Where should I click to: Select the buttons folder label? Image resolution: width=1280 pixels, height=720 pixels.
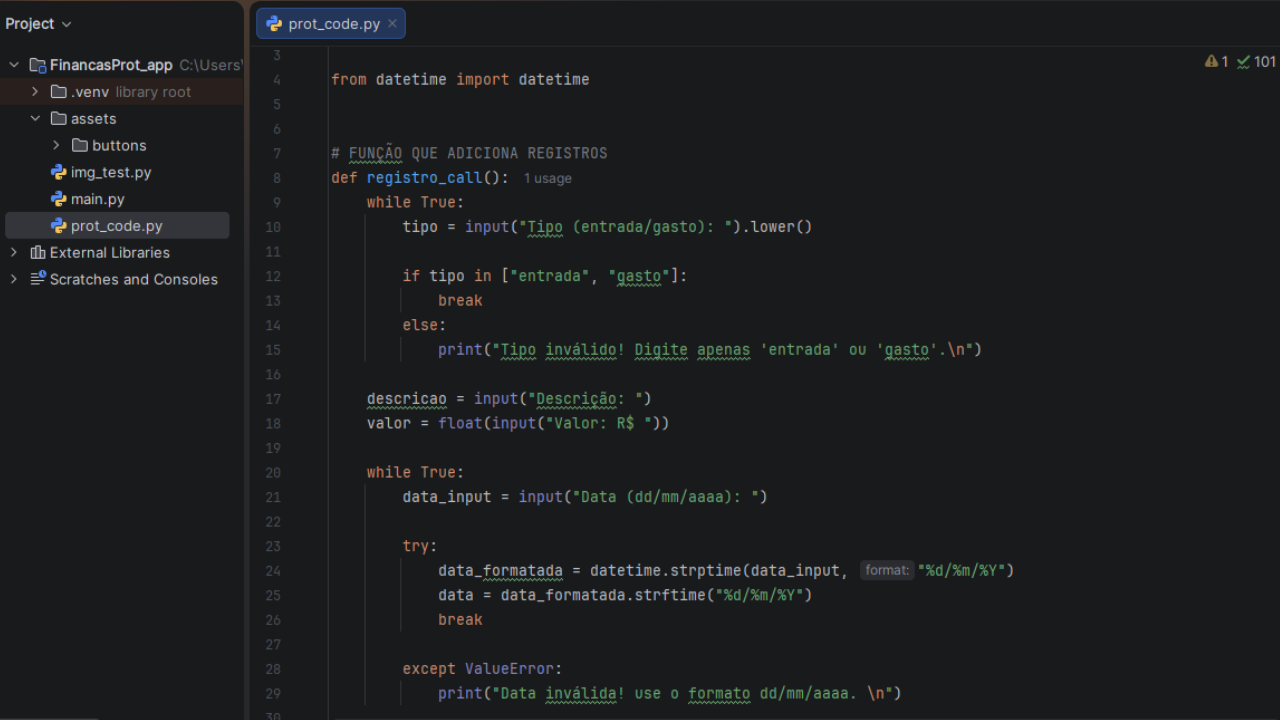click(119, 145)
